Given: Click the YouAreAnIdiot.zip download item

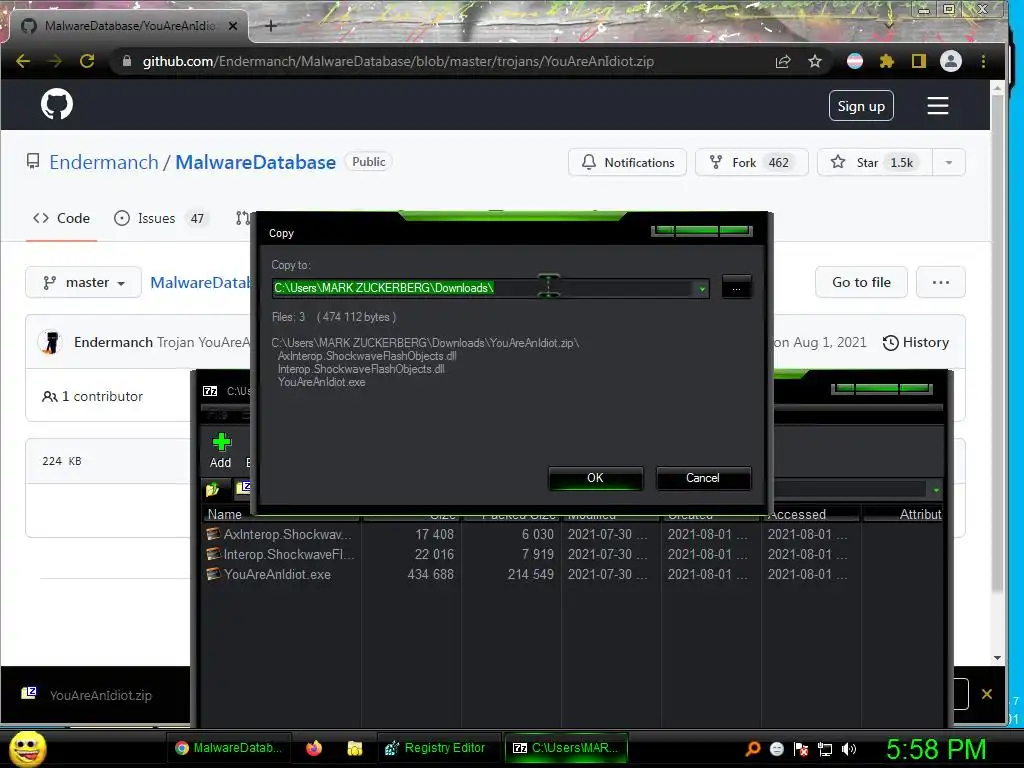Looking at the screenshot, I should click(x=88, y=695).
